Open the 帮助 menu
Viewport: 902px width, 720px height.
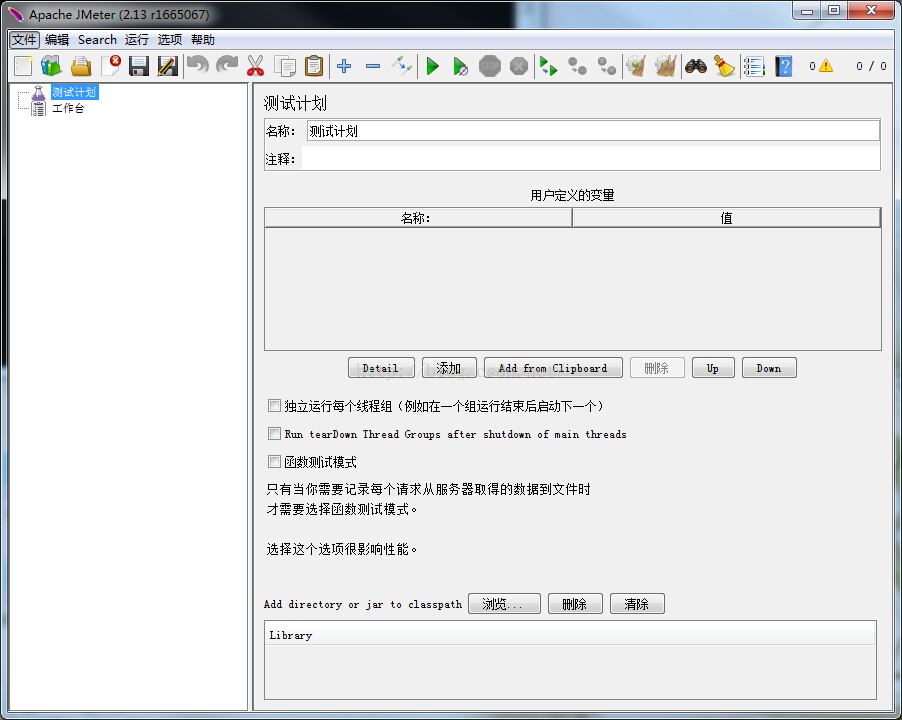(202, 40)
